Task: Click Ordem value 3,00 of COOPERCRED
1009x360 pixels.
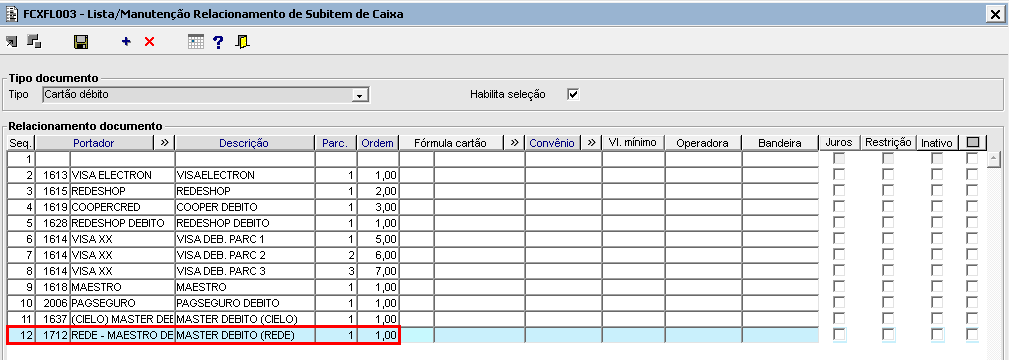Action: point(378,207)
